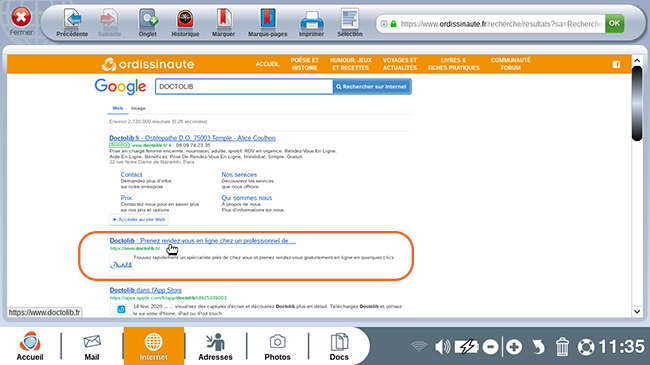Image resolution: width=650 pixels, height=365 pixels.
Task: Open Livres & Fiches Pratiques menu
Action: pyautogui.click(x=454, y=64)
